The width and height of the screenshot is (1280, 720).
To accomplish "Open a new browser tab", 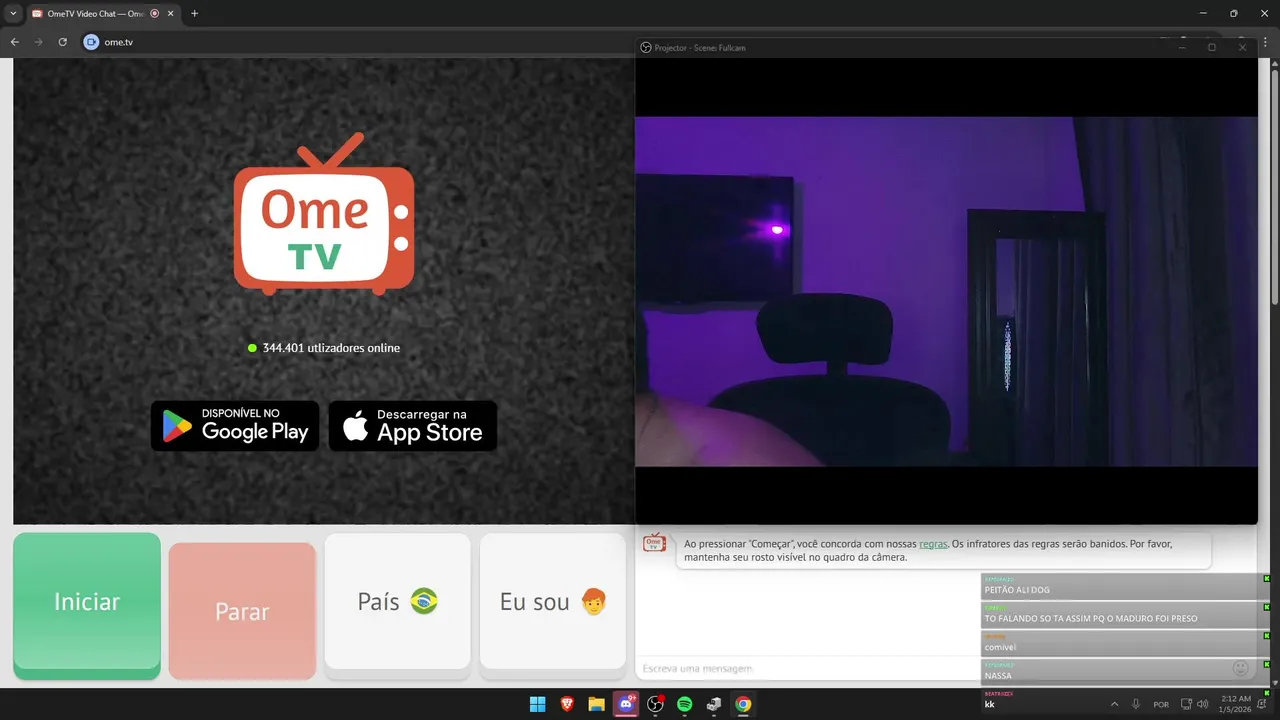I will 194,13.
